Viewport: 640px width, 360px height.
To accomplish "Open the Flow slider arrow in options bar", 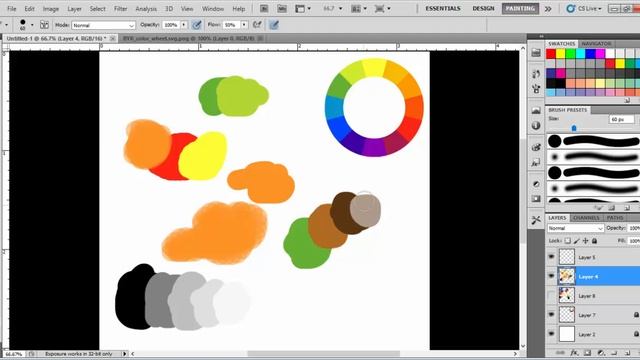I will [244, 25].
